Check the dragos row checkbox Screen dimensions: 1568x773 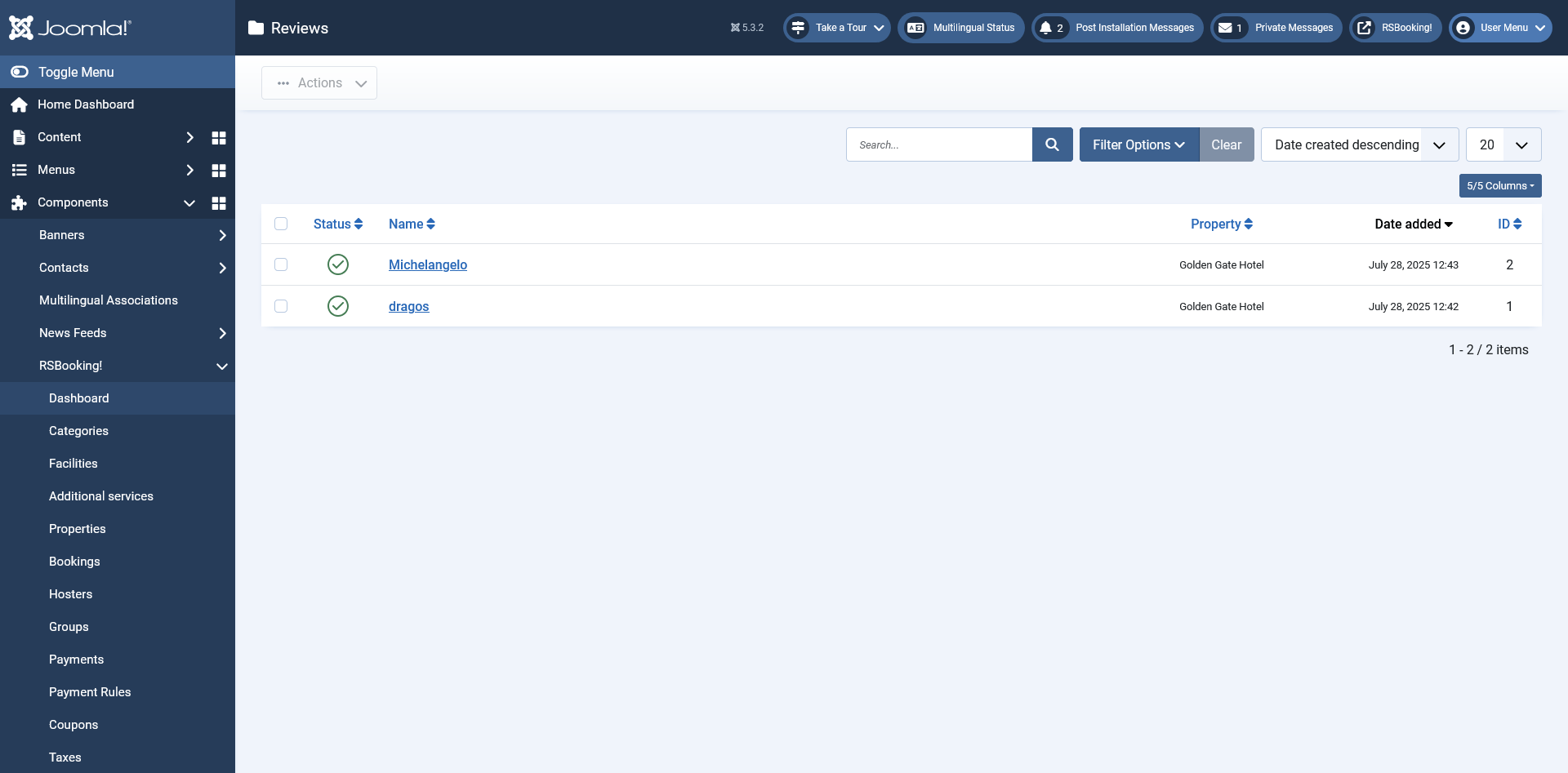tap(281, 306)
